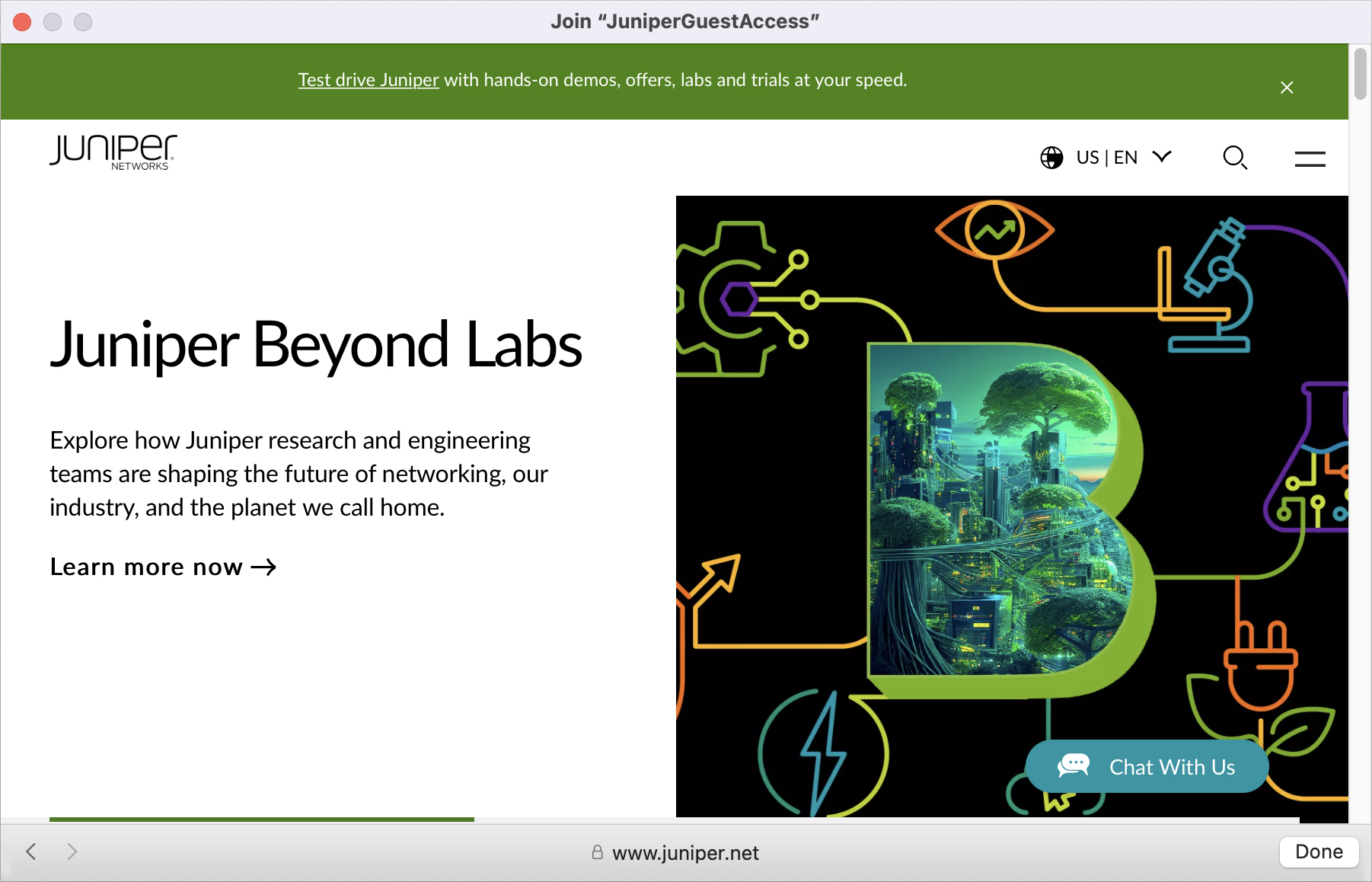The height and width of the screenshot is (882, 1372).
Task: Open the Test drive Juniper link
Action: click(x=369, y=80)
